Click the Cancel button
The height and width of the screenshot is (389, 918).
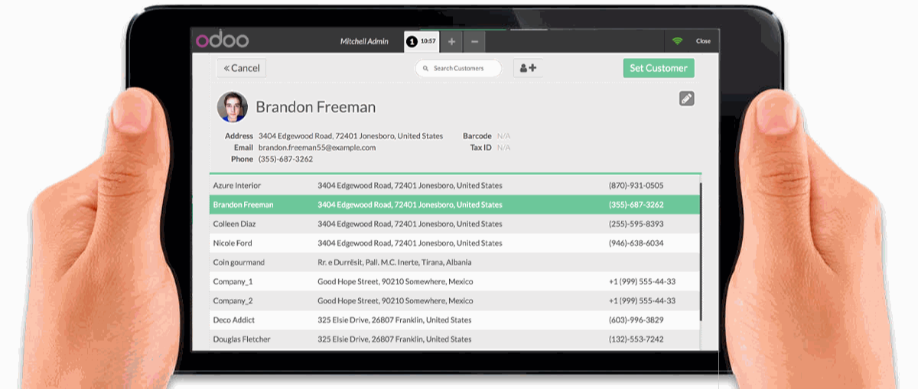(x=242, y=68)
